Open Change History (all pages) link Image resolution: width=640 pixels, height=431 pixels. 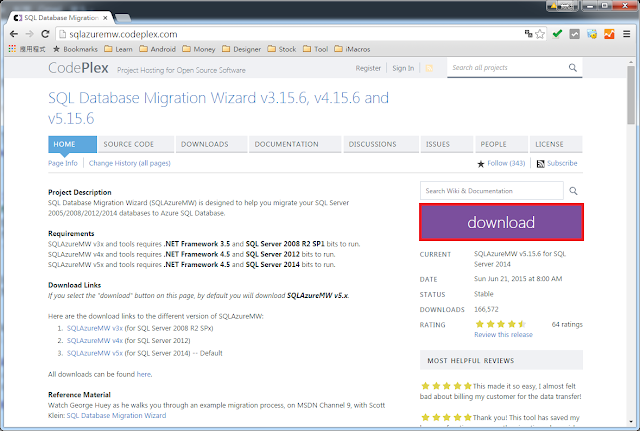point(130,163)
